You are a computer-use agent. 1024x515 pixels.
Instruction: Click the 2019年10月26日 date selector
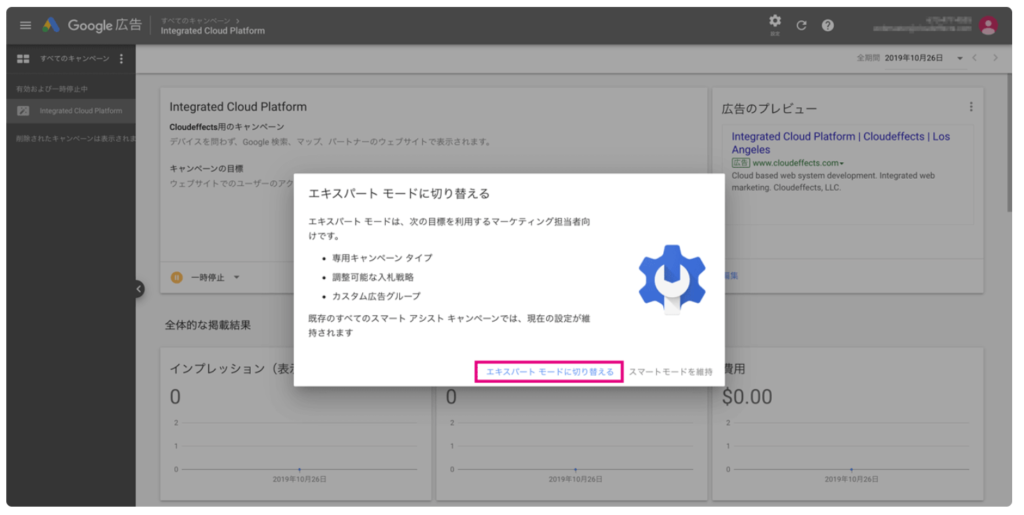pyautogui.click(x=914, y=58)
